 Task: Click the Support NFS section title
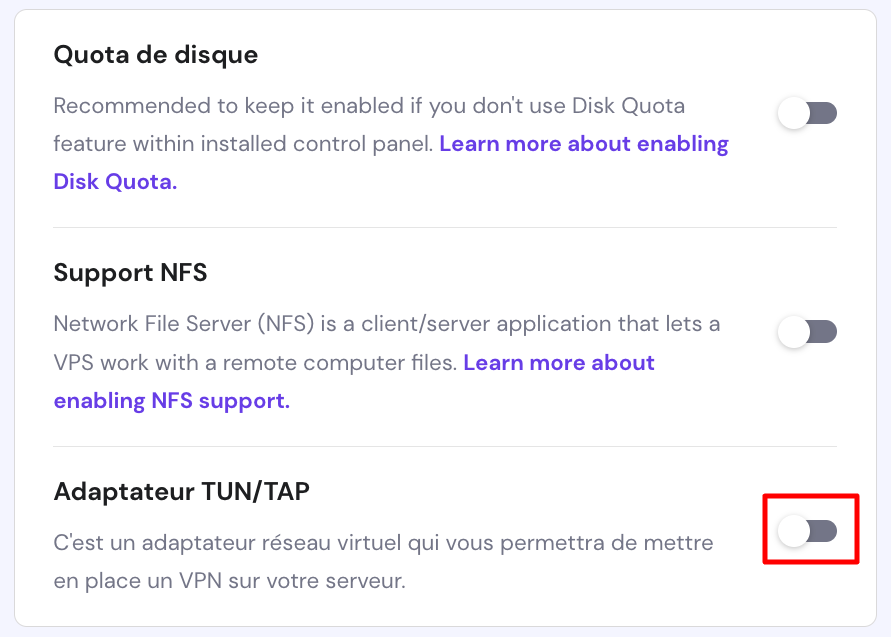(129, 273)
